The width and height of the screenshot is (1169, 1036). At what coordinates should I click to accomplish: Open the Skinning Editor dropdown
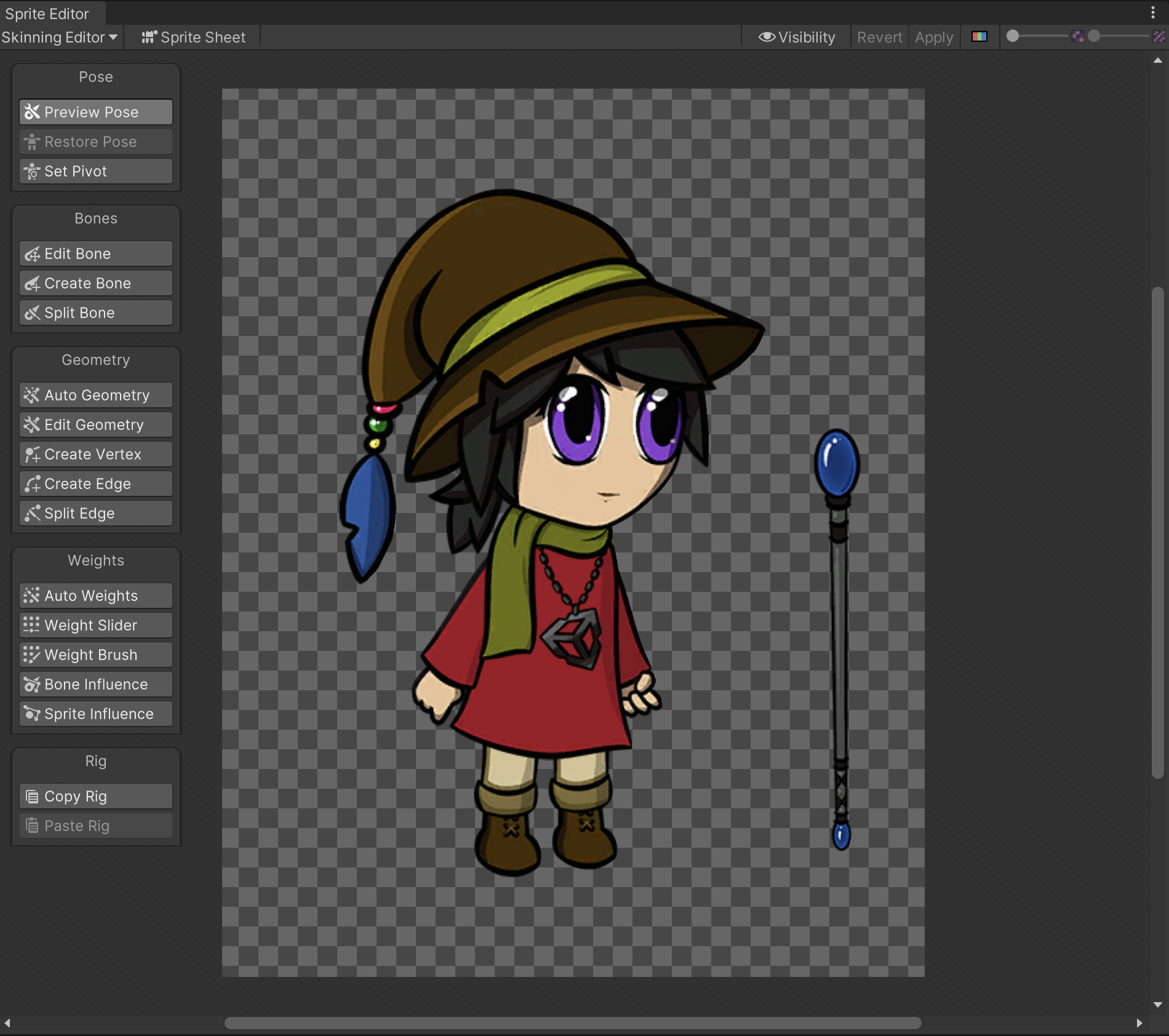59,37
